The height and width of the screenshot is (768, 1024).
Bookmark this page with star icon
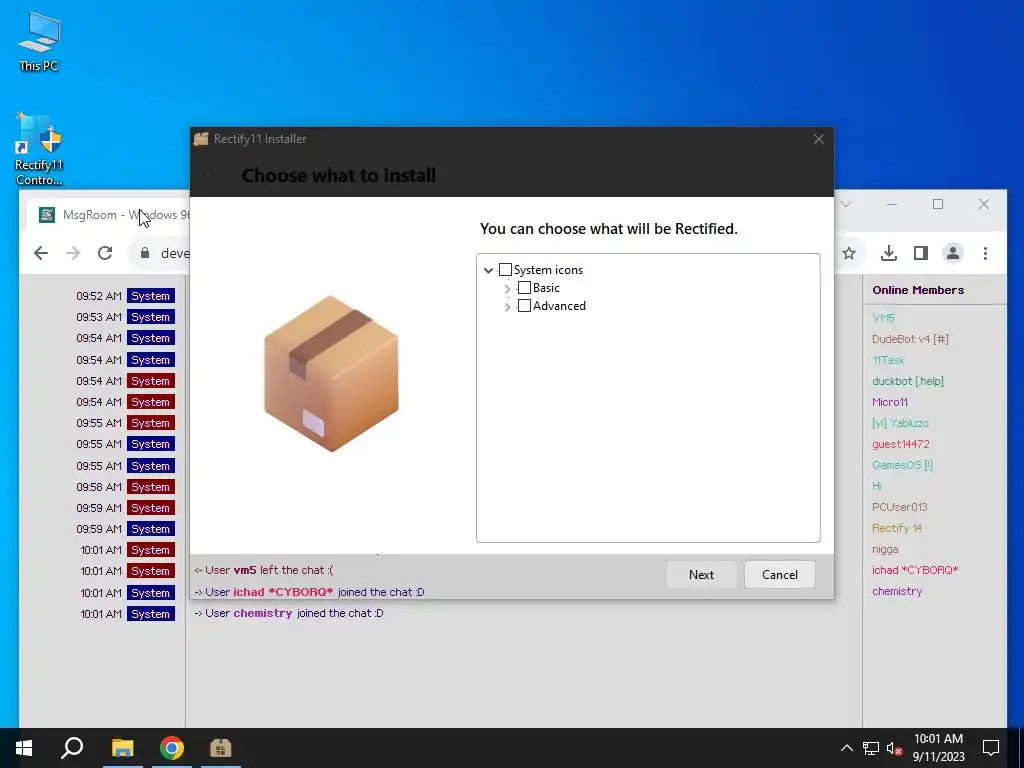pyautogui.click(x=849, y=253)
